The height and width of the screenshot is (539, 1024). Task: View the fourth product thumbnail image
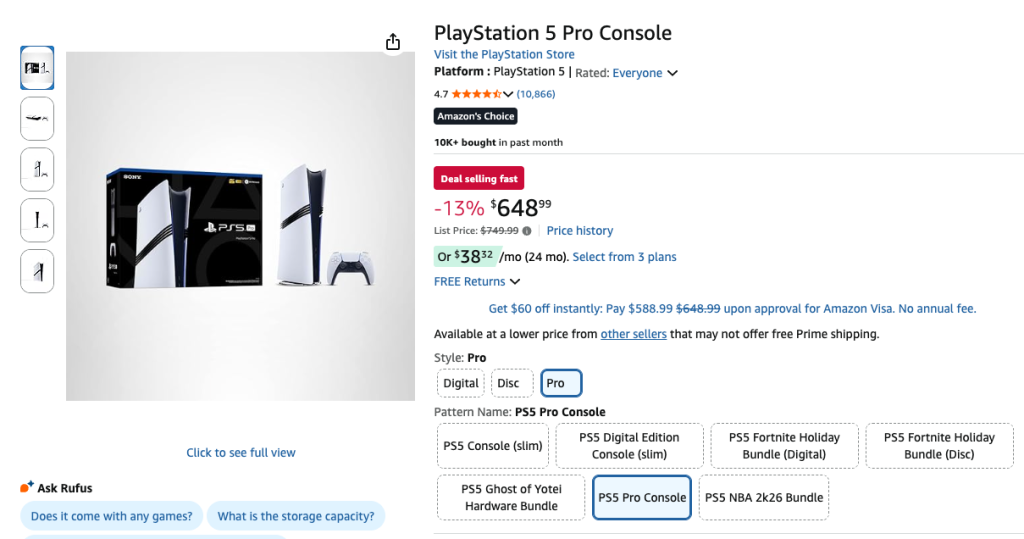coord(37,220)
